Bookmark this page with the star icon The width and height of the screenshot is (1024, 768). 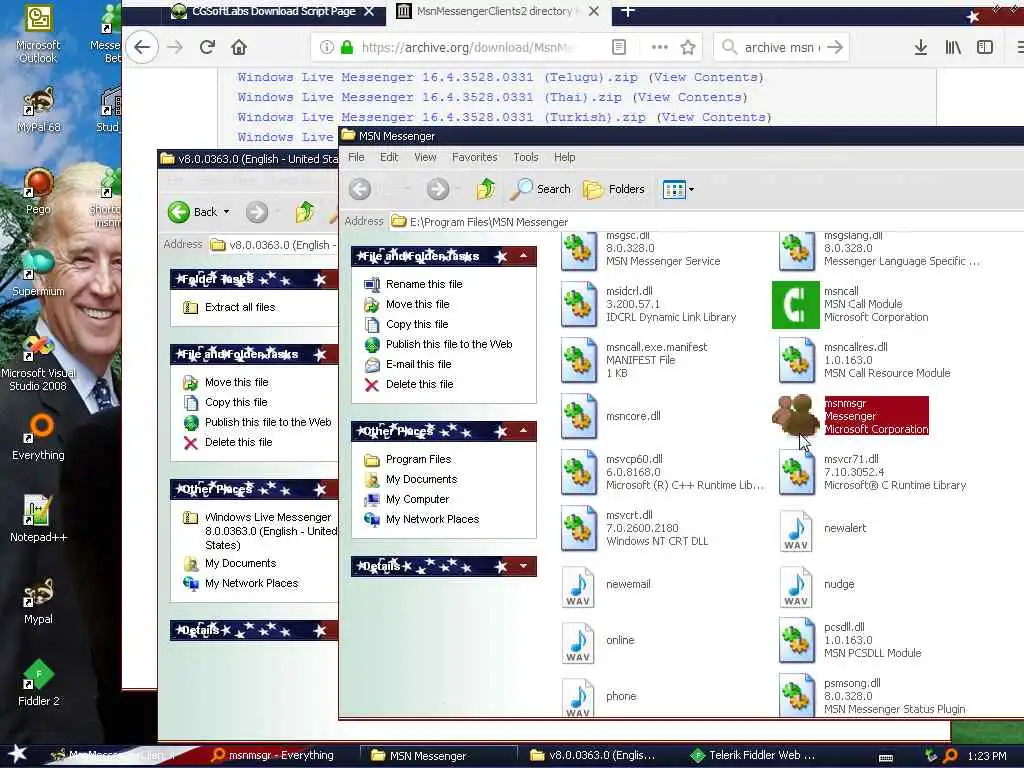(688, 47)
